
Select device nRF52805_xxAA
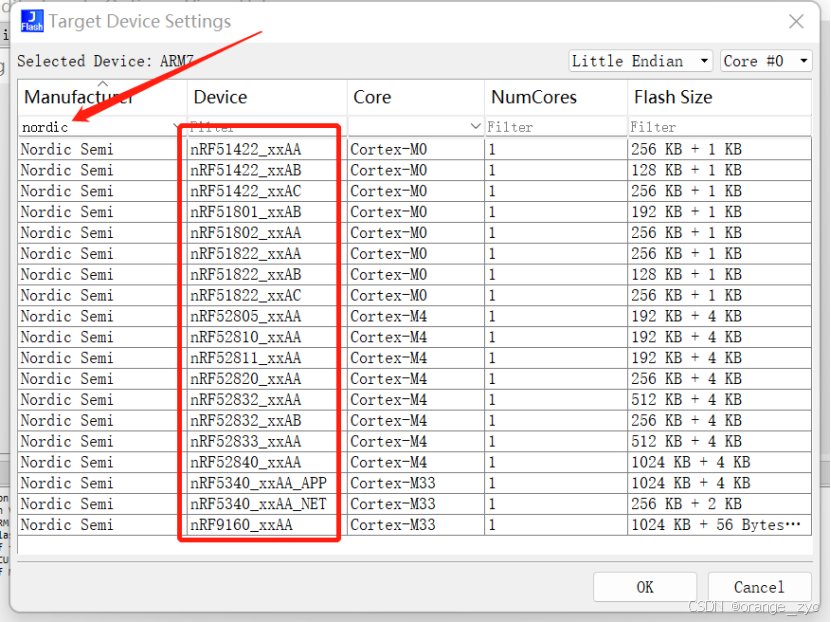[x=245, y=316]
